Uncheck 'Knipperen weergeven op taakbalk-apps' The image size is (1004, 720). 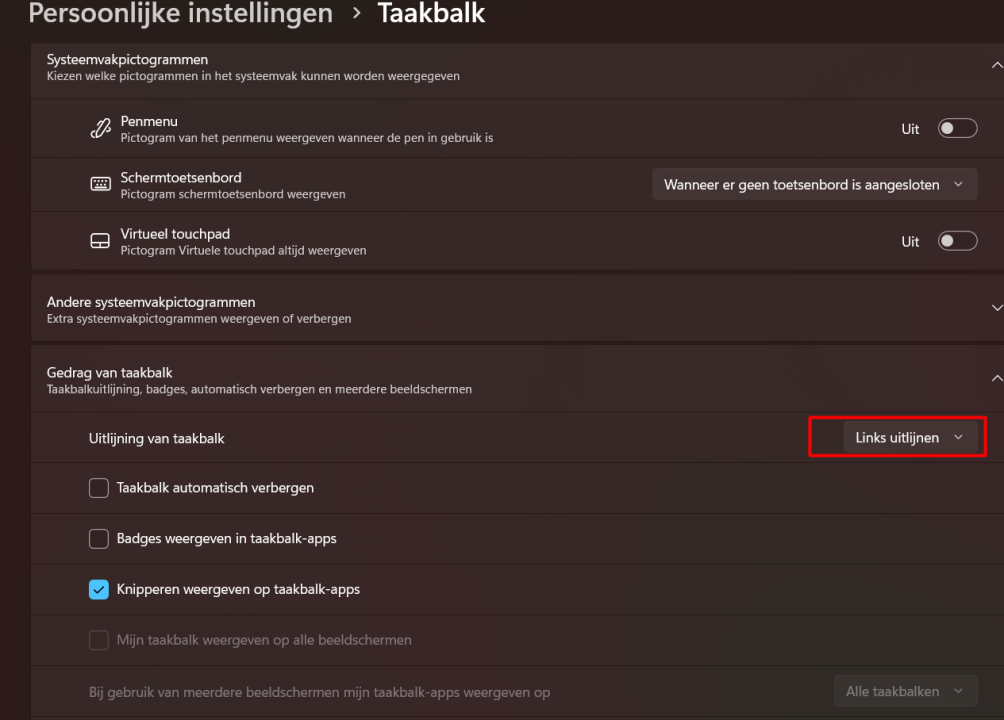pos(99,589)
